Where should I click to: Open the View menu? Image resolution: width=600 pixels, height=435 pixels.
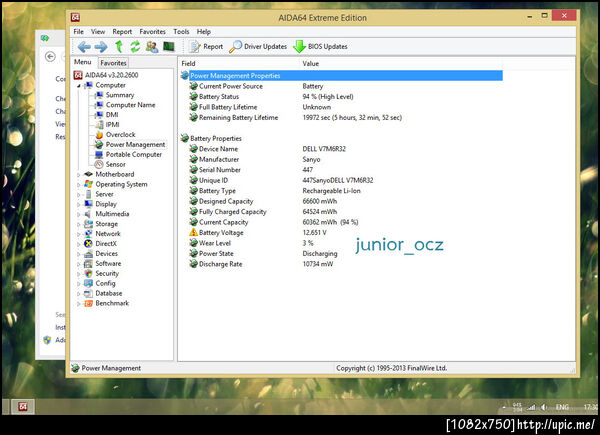(98, 31)
